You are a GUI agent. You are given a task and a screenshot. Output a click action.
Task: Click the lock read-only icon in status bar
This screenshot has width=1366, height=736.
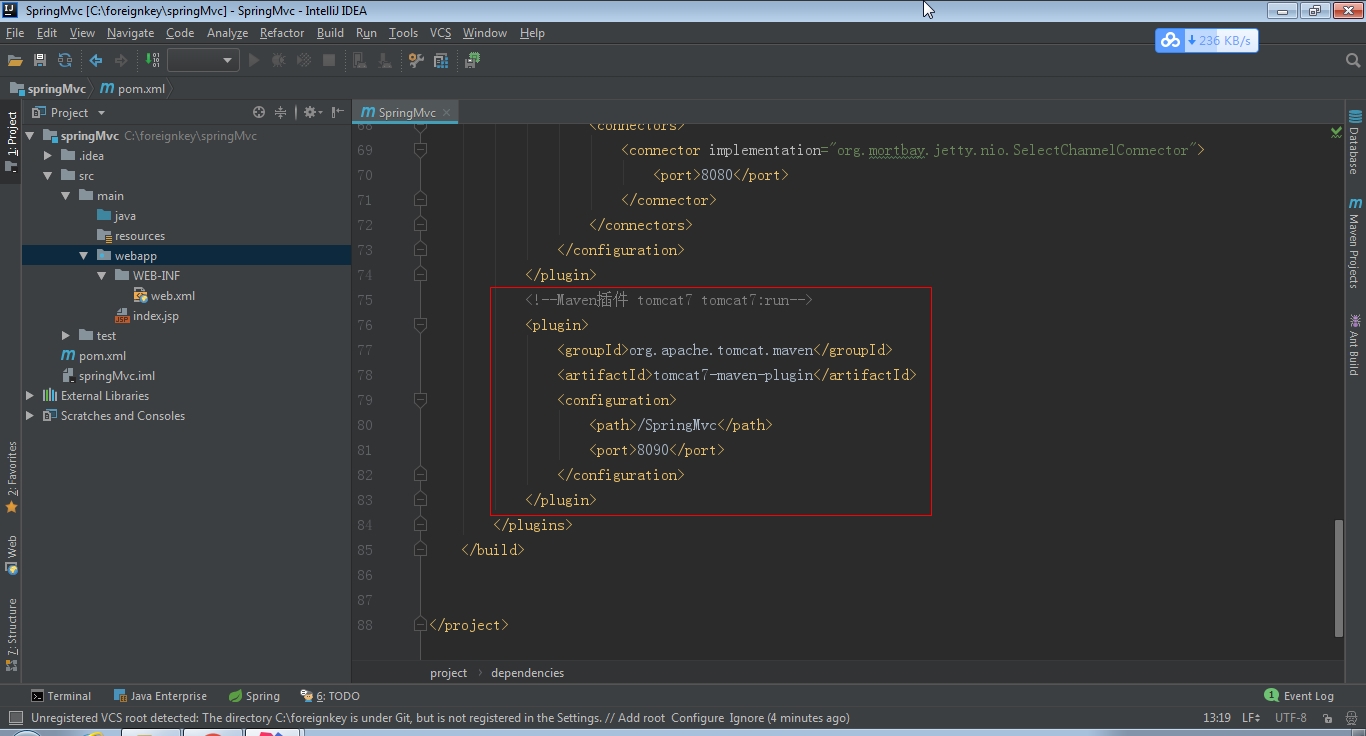click(1329, 718)
